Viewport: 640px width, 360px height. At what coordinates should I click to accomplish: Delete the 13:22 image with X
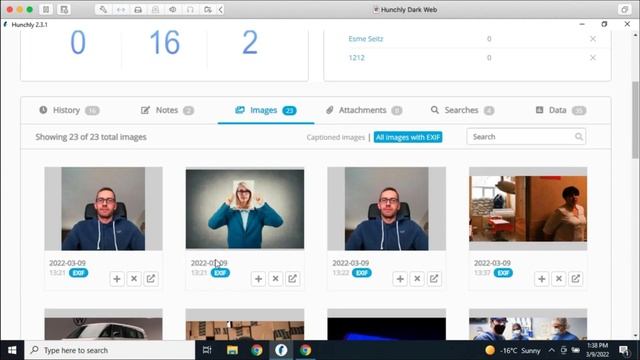pos(417,279)
